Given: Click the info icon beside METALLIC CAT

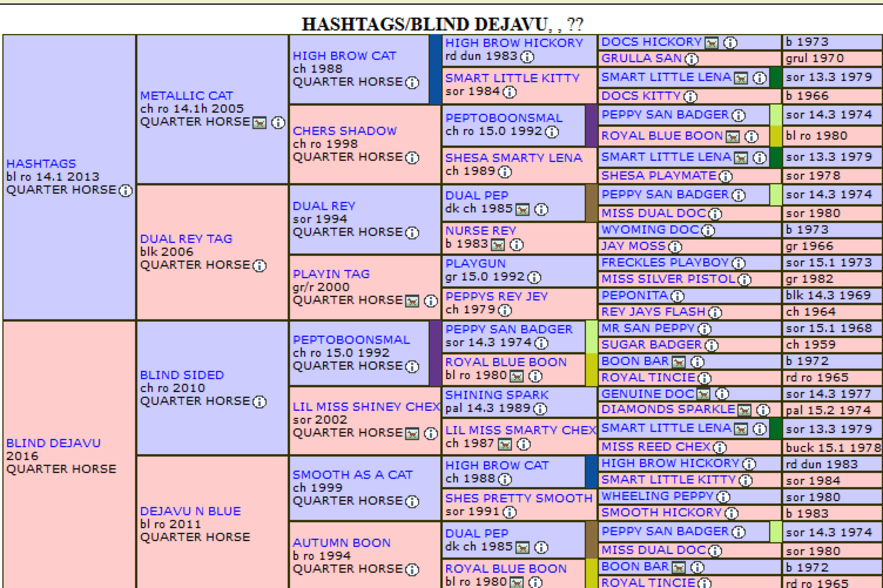Looking at the screenshot, I should tap(278, 123).
